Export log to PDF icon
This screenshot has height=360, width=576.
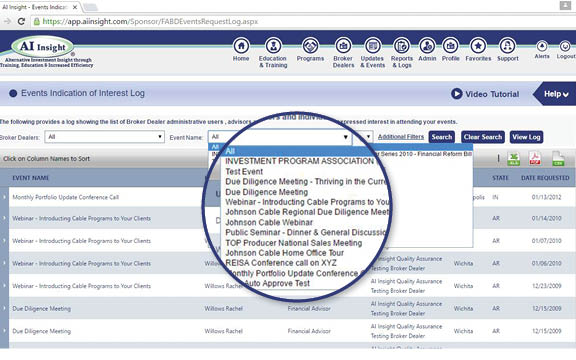535,159
